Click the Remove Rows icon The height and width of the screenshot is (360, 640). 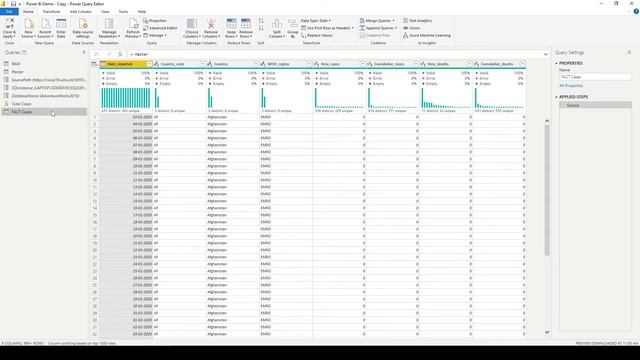246,24
